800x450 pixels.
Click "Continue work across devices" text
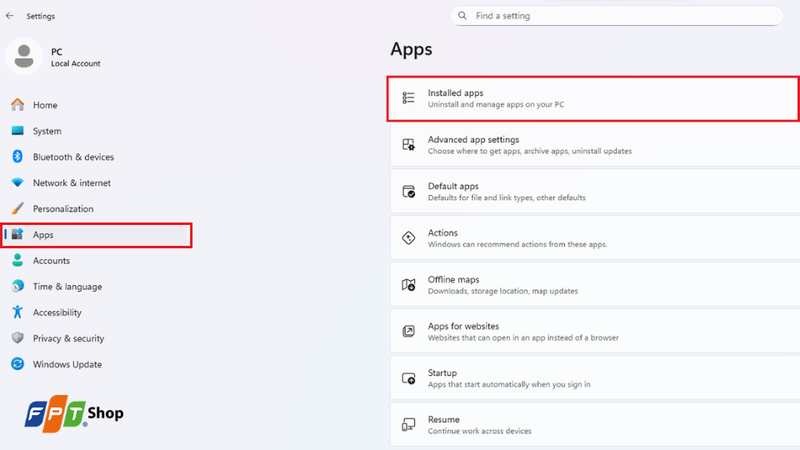[480, 431]
